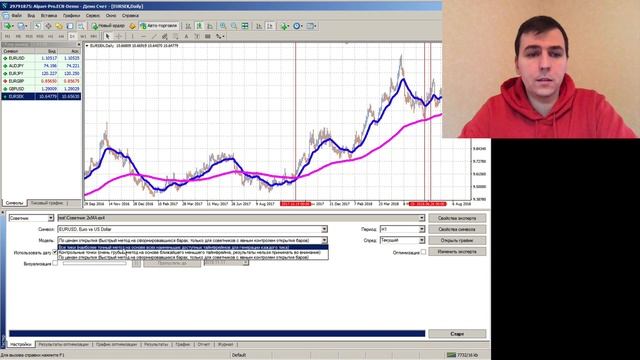The height and width of the screenshot is (360, 640).
Task: Switch to H1 timeframe
Action: click(51, 36)
